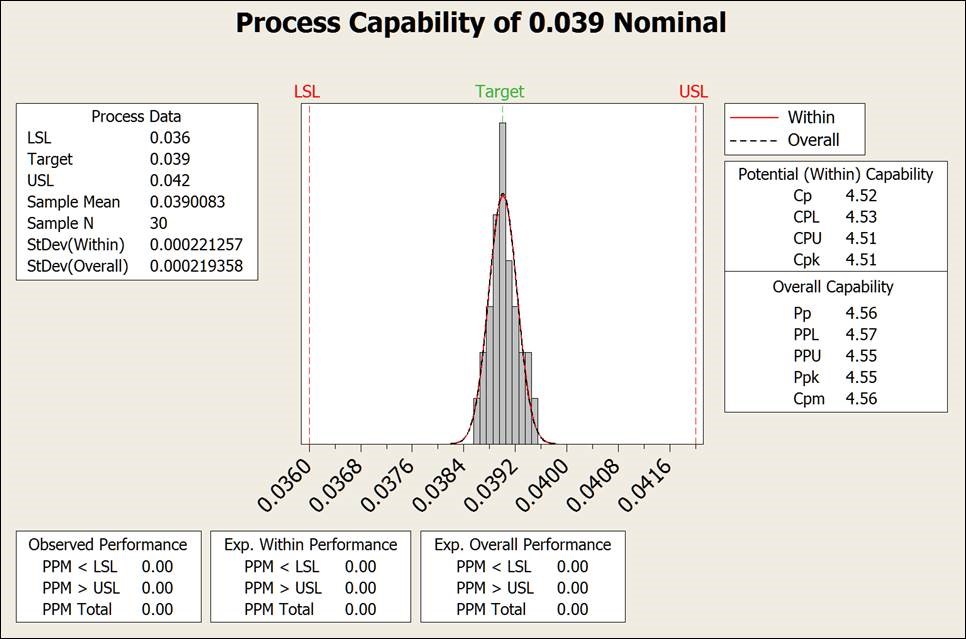Screen dimensions: 966x639
Task: Click the chart title Process Capability of 0.039 Nominal
Action: pyautogui.click(x=481, y=23)
